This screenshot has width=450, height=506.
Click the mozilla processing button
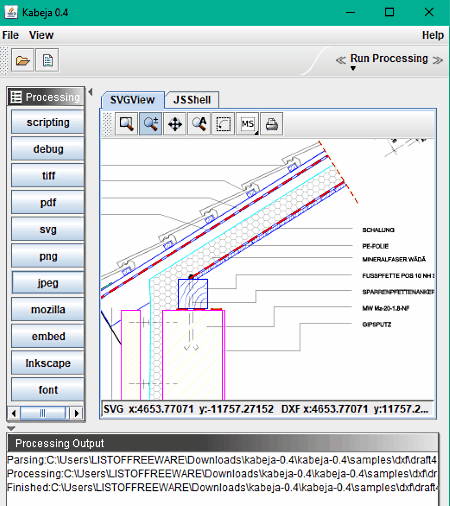point(48,309)
